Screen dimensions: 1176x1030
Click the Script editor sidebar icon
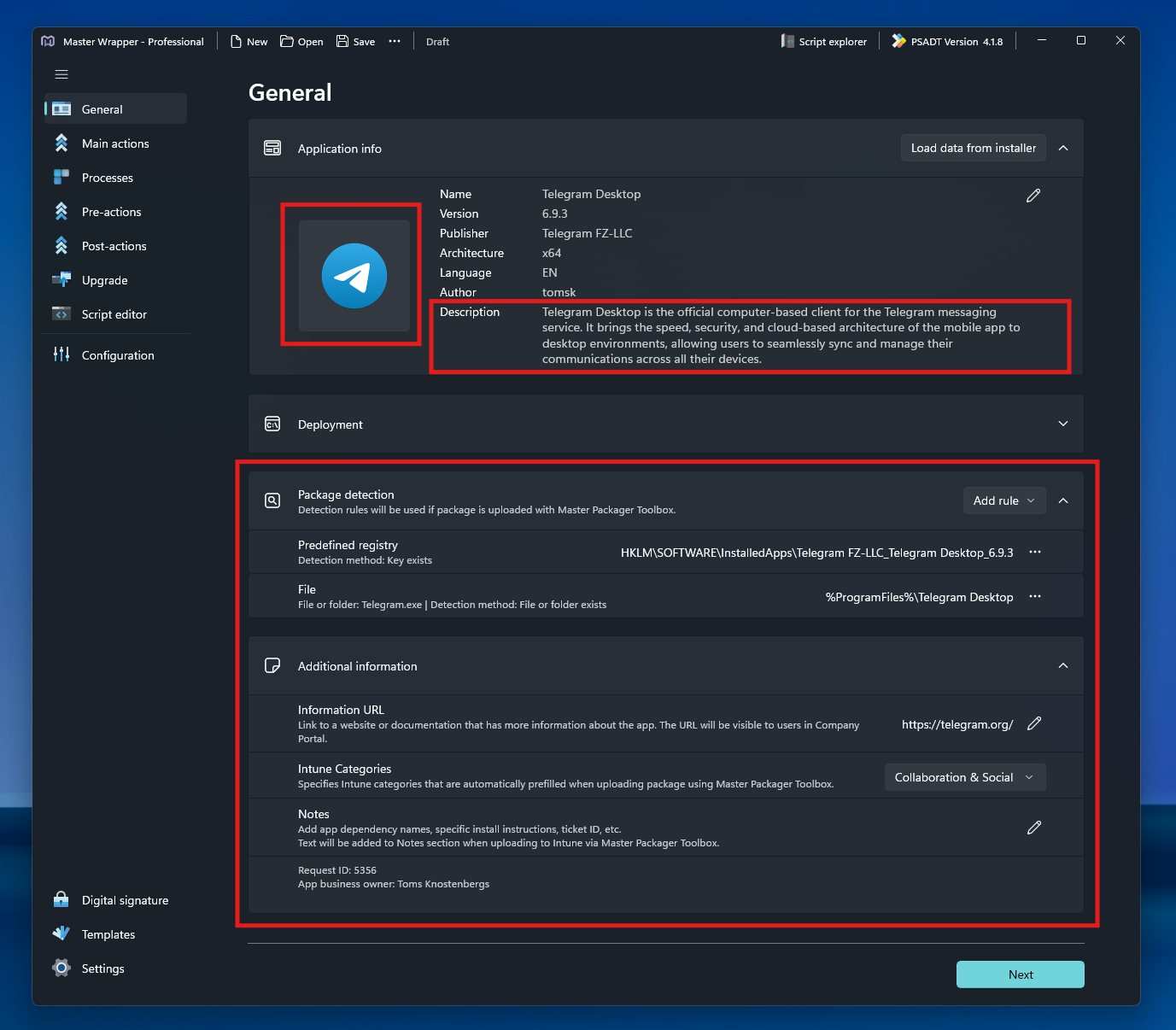61,313
